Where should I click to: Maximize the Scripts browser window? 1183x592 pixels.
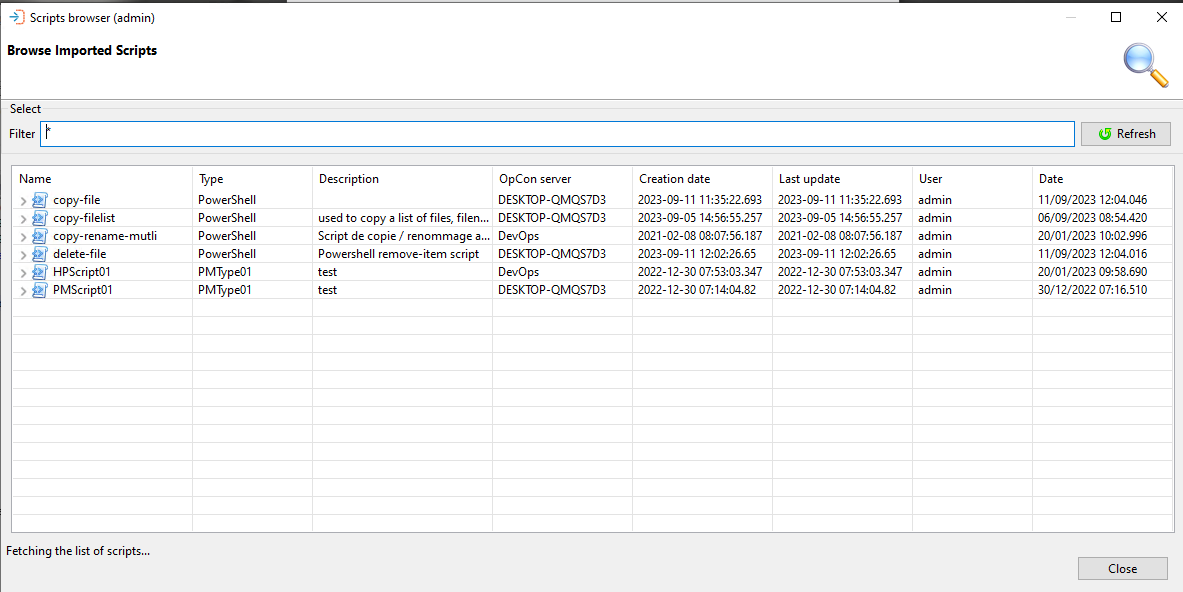1116,17
